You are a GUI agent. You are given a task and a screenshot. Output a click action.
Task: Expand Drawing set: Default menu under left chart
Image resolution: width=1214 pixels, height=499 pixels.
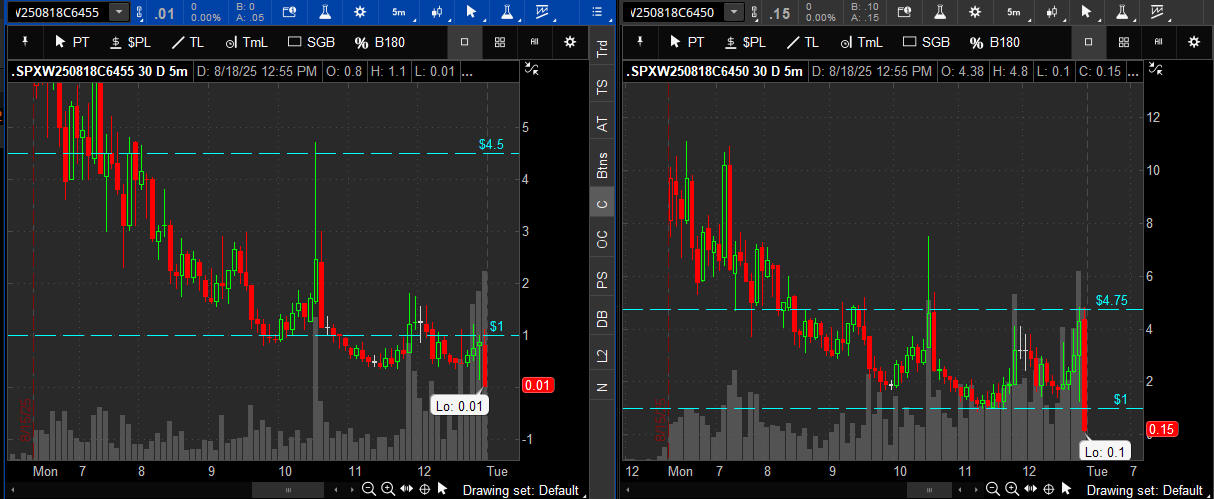[x=521, y=490]
